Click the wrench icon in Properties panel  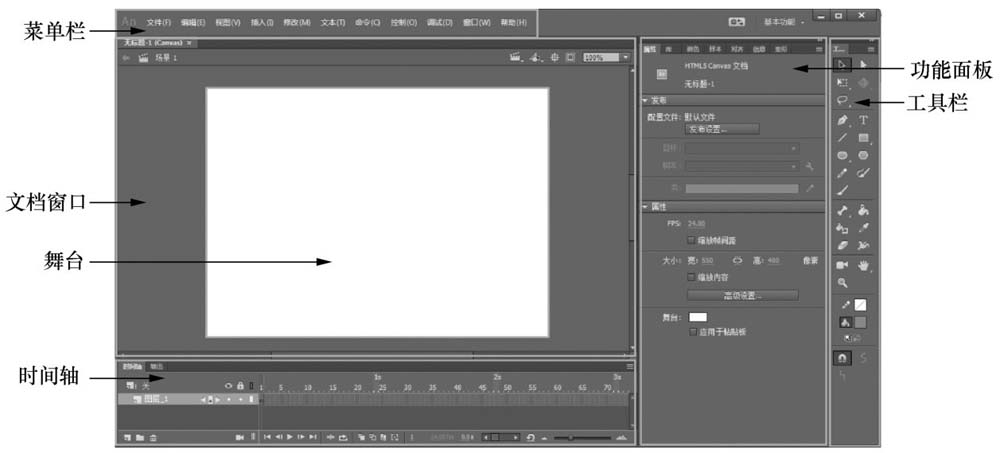click(x=810, y=167)
